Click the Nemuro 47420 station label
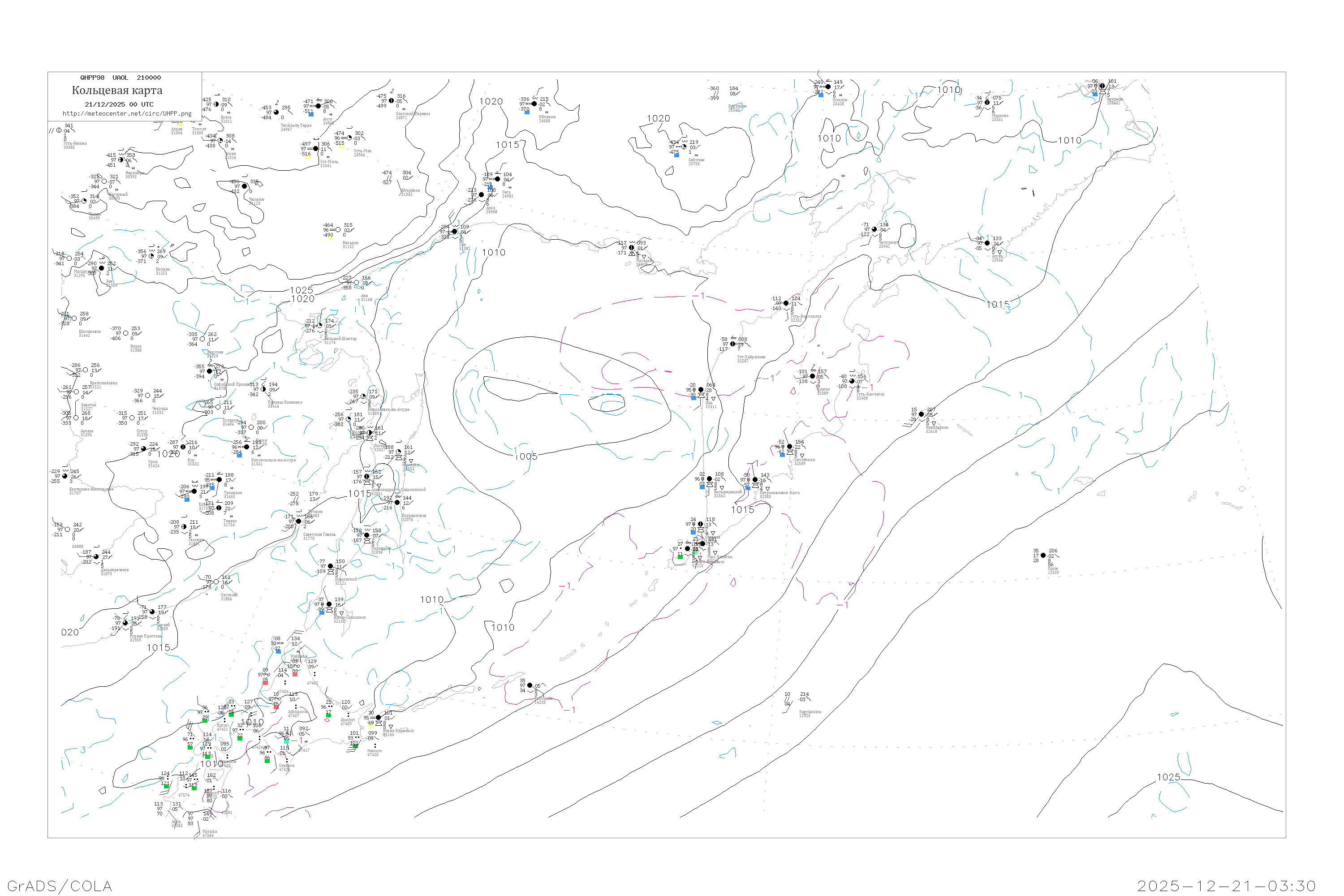 coord(373,753)
